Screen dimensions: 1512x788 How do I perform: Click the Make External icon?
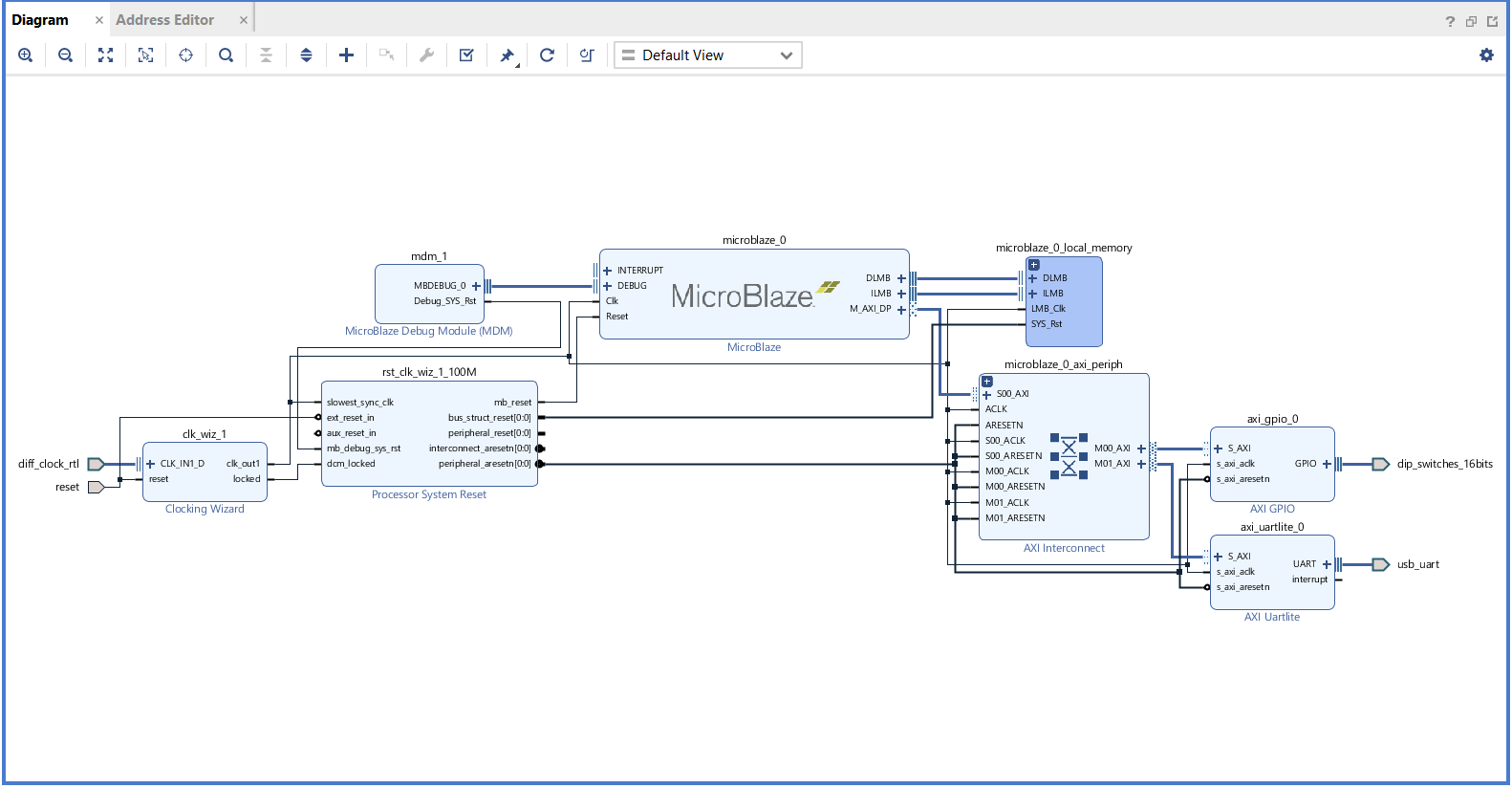click(x=387, y=55)
